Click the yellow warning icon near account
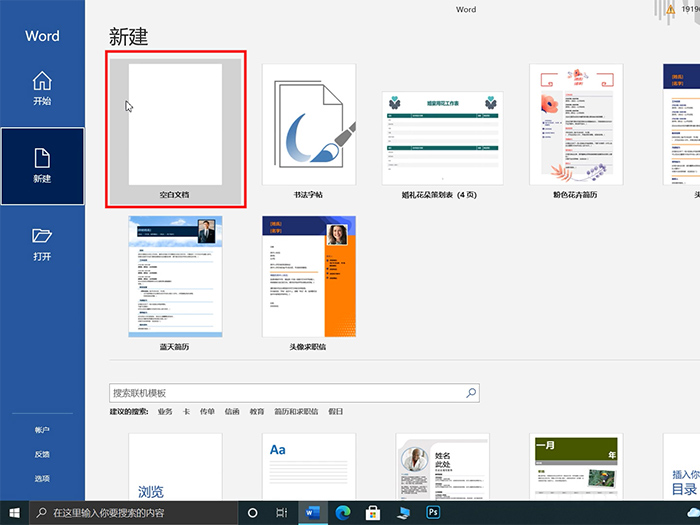The width and height of the screenshot is (700, 525). (671, 9)
